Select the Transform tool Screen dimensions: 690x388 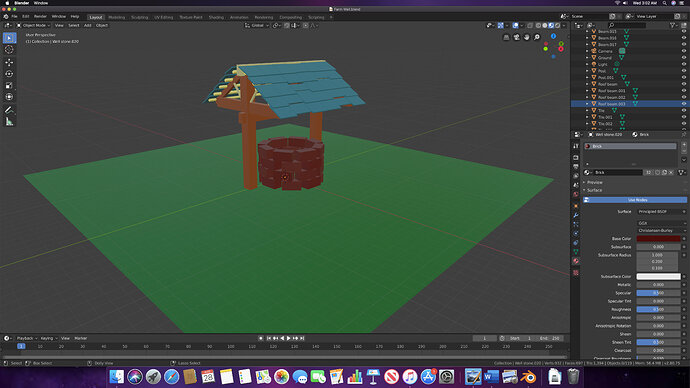pyautogui.click(x=9, y=97)
